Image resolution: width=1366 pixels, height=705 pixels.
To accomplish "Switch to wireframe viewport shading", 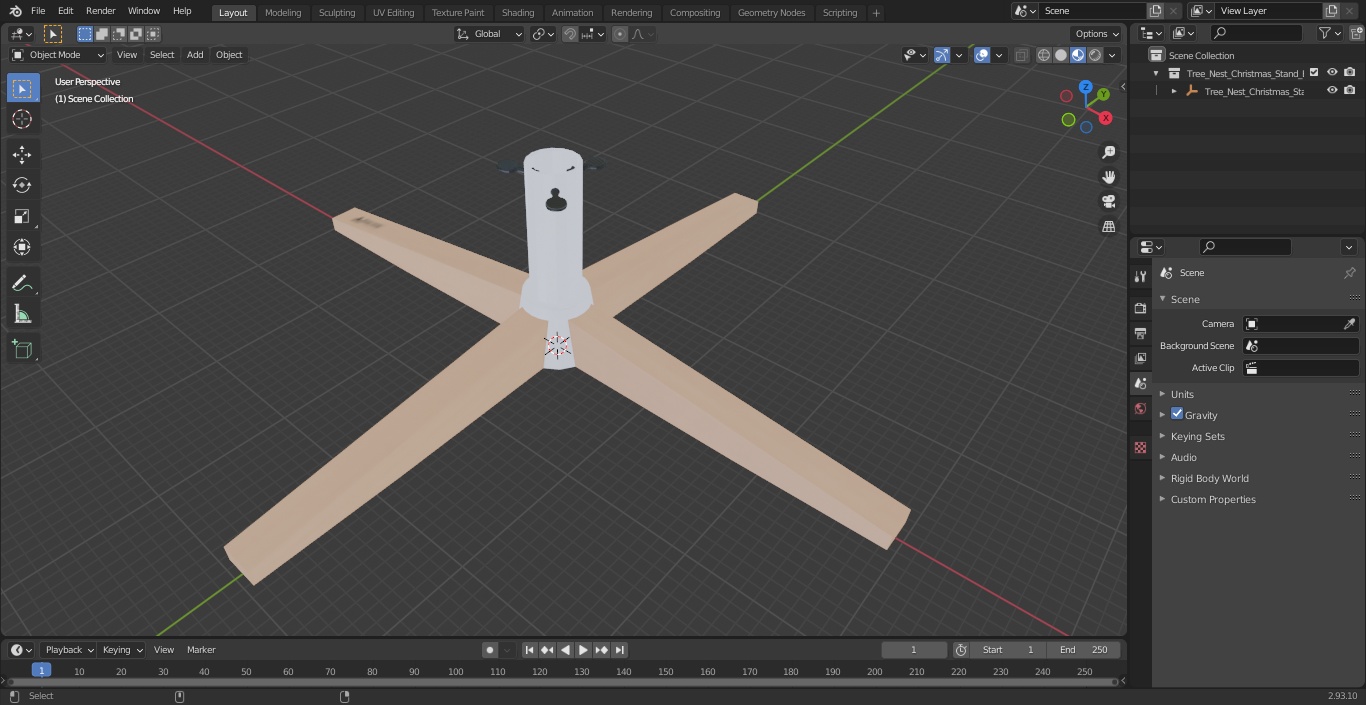I will (1044, 55).
